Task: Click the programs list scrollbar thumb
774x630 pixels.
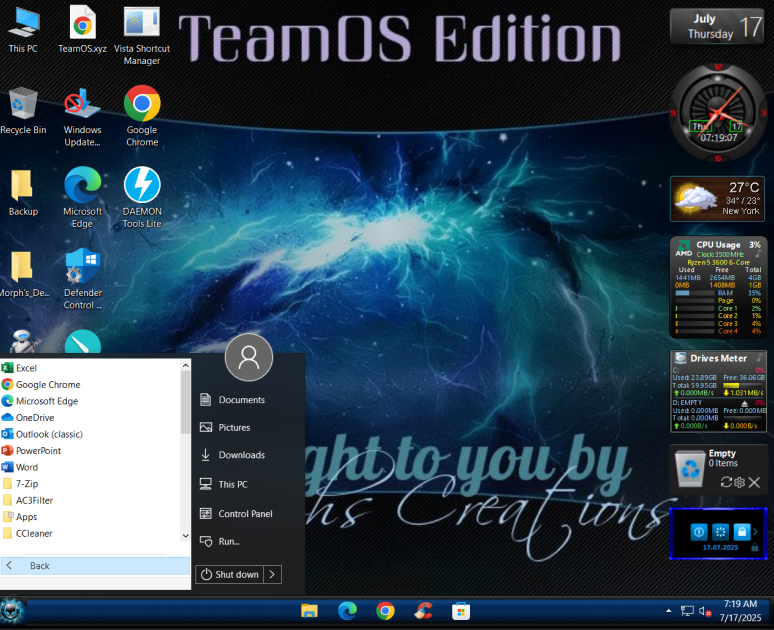Action: (x=185, y=402)
